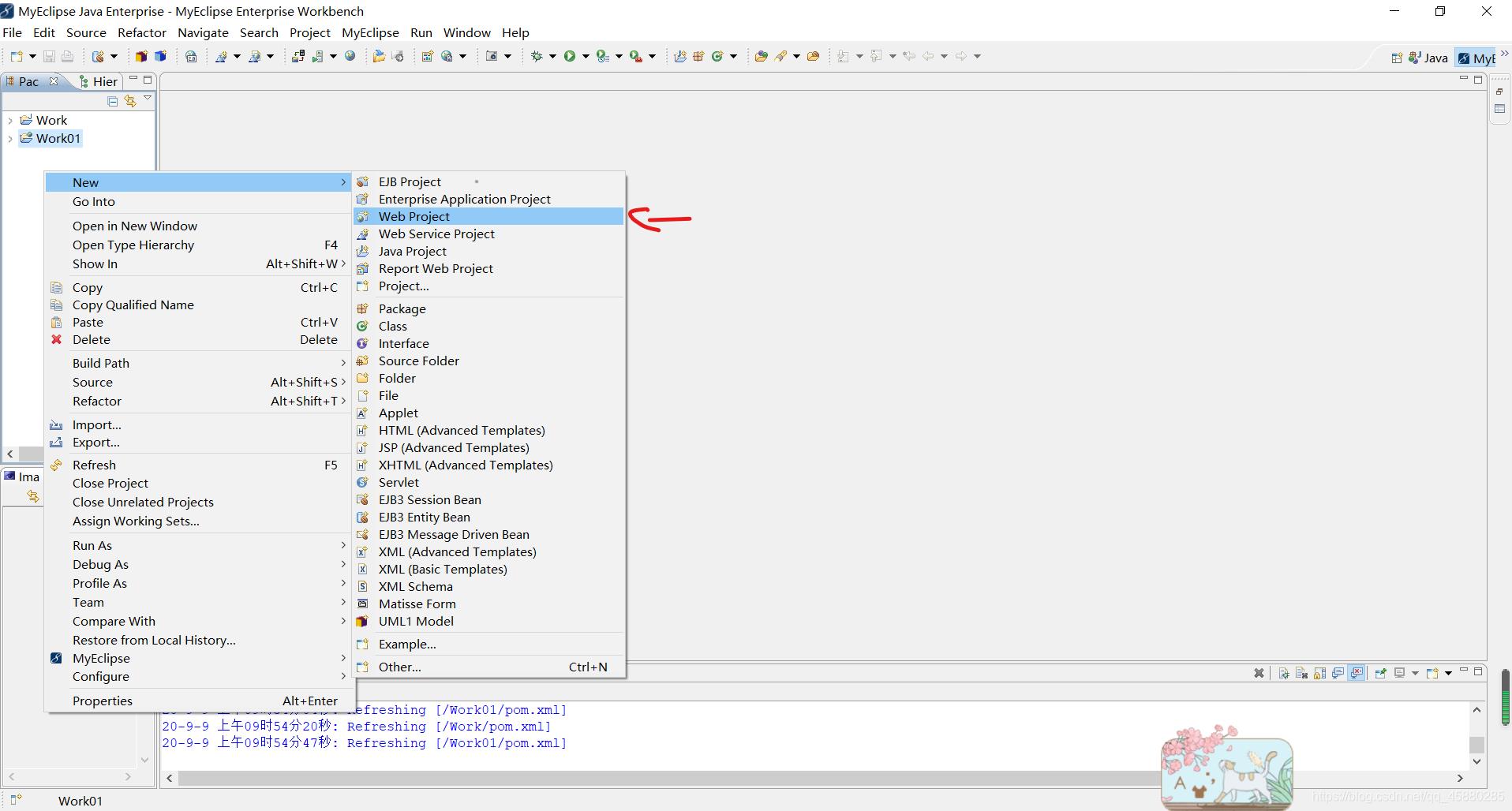Expand the Work project tree node

coord(10,121)
